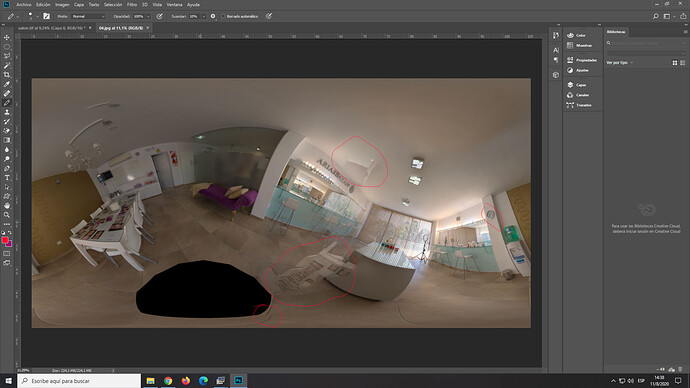Image resolution: width=690 pixels, height=388 pixels.
Task: Select the Horizontal Type tool
Action: pyautogui.click(x=7, y=178)
